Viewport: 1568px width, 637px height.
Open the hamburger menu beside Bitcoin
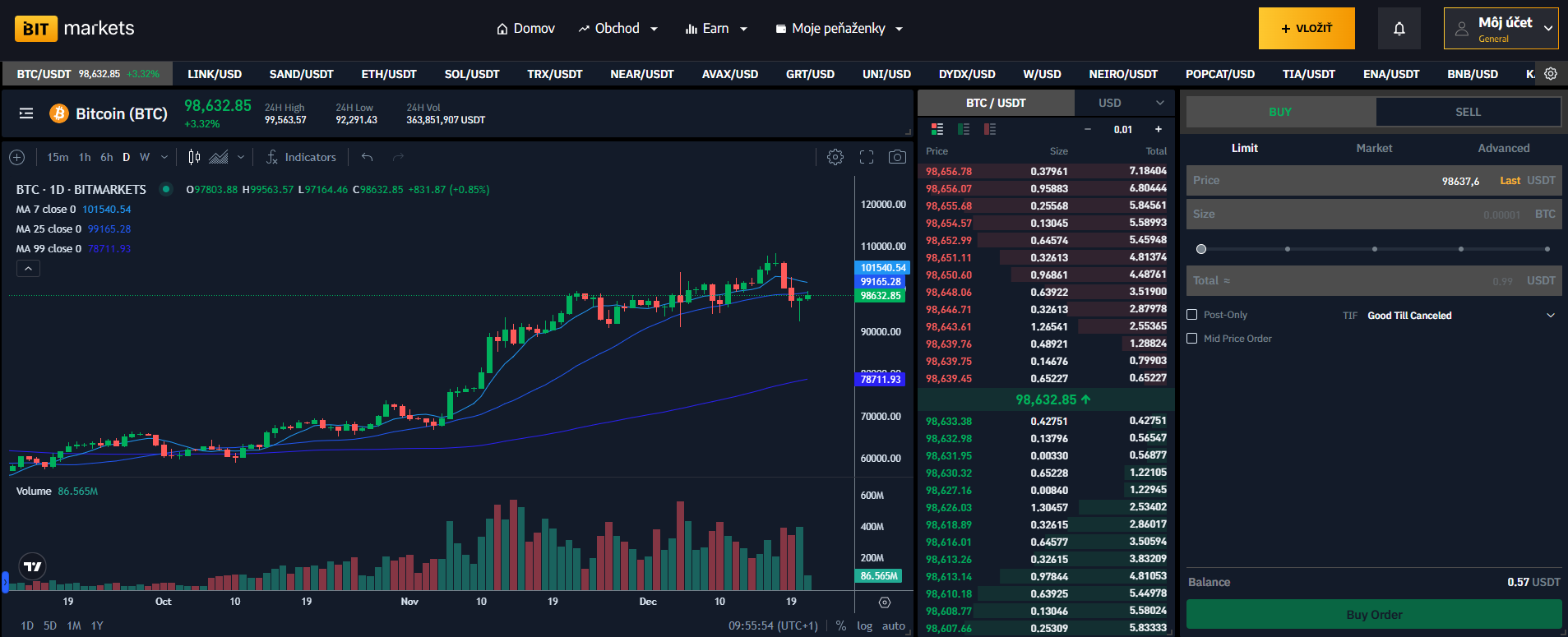(x=26, y=113)
